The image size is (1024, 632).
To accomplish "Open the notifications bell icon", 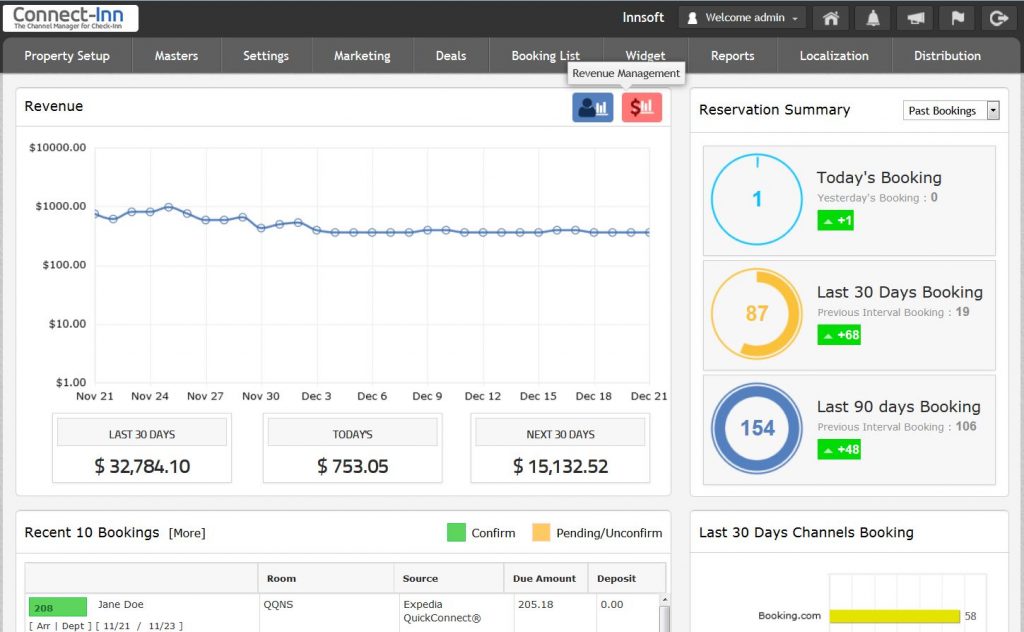I will [x=873, y=18].
